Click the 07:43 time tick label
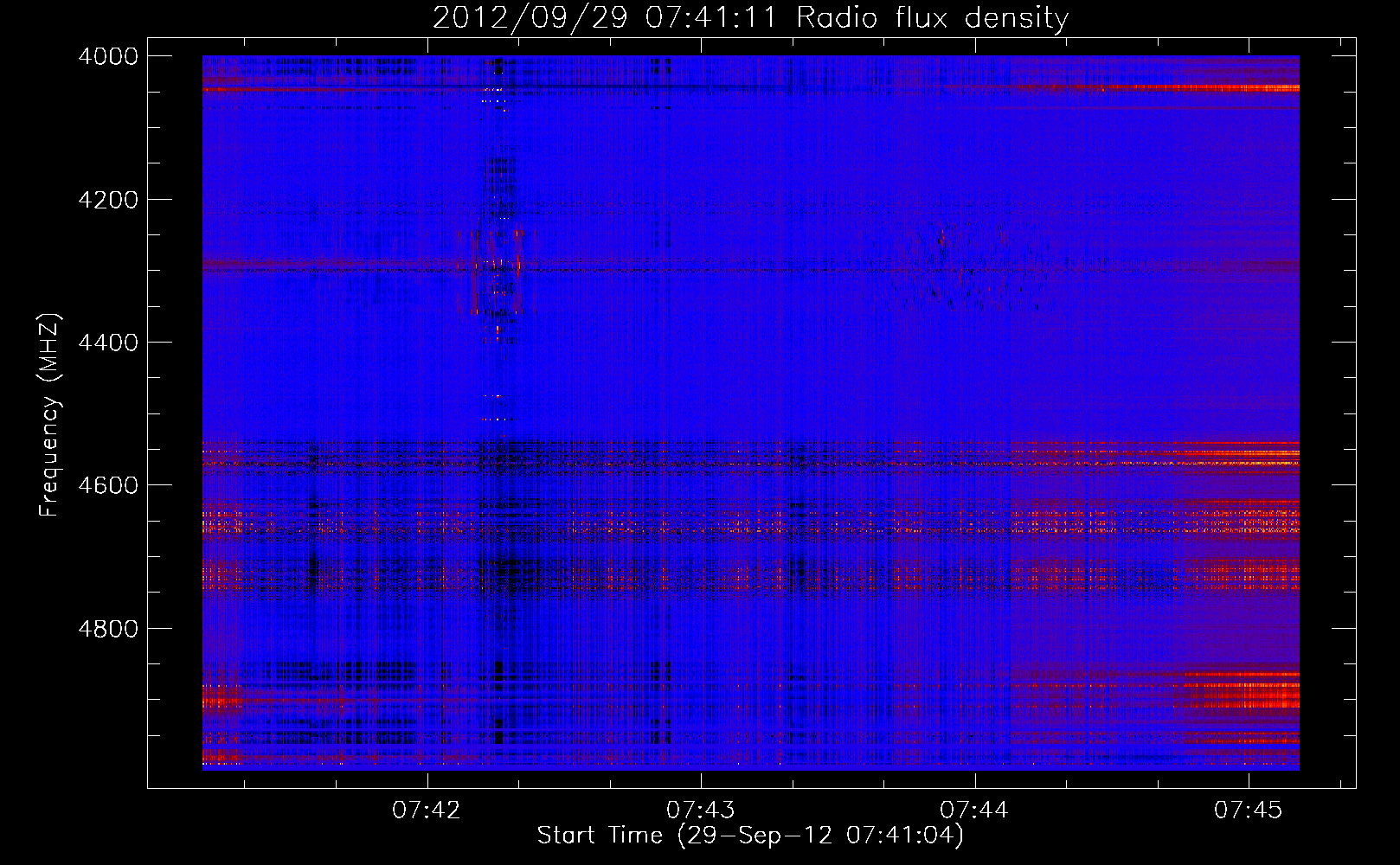This screenshot has height=865, width=1400. (x=701, y=810)
